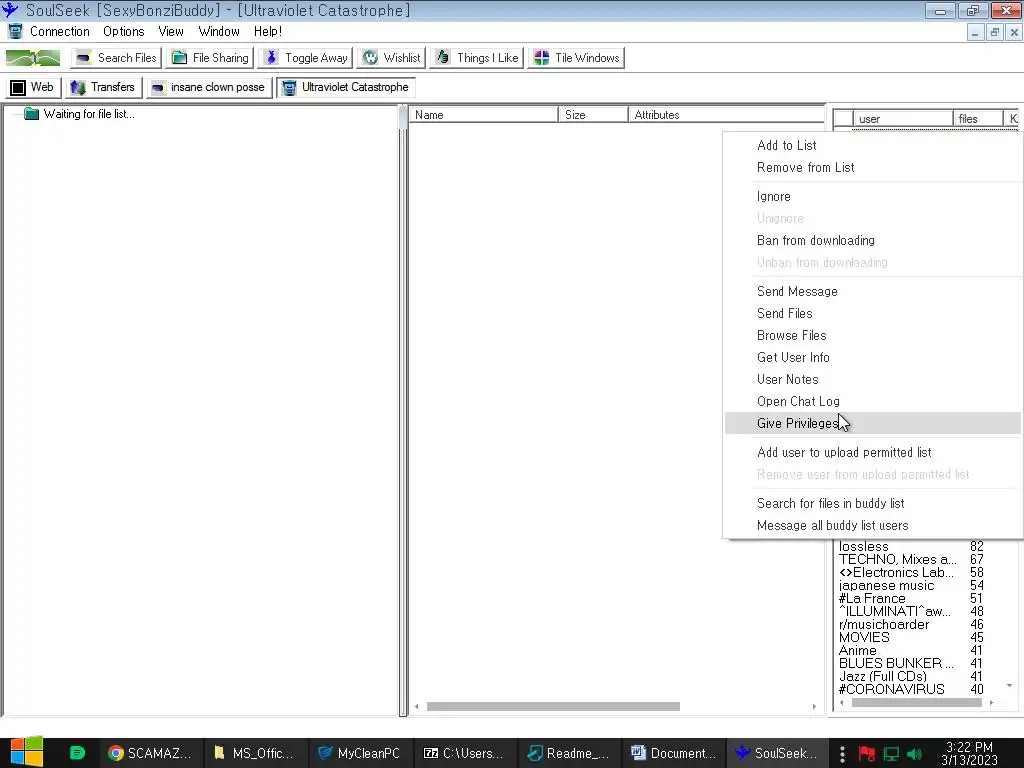Open the Window menu
Viewport: 1024px width, 768px height.
point(219,31)
